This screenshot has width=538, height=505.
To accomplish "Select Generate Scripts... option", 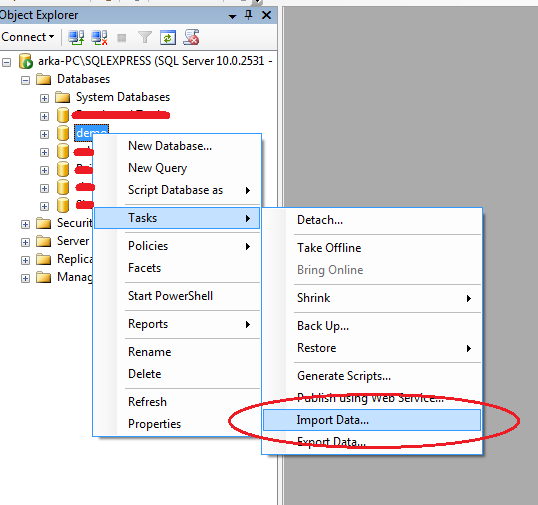I will (372, 376).
